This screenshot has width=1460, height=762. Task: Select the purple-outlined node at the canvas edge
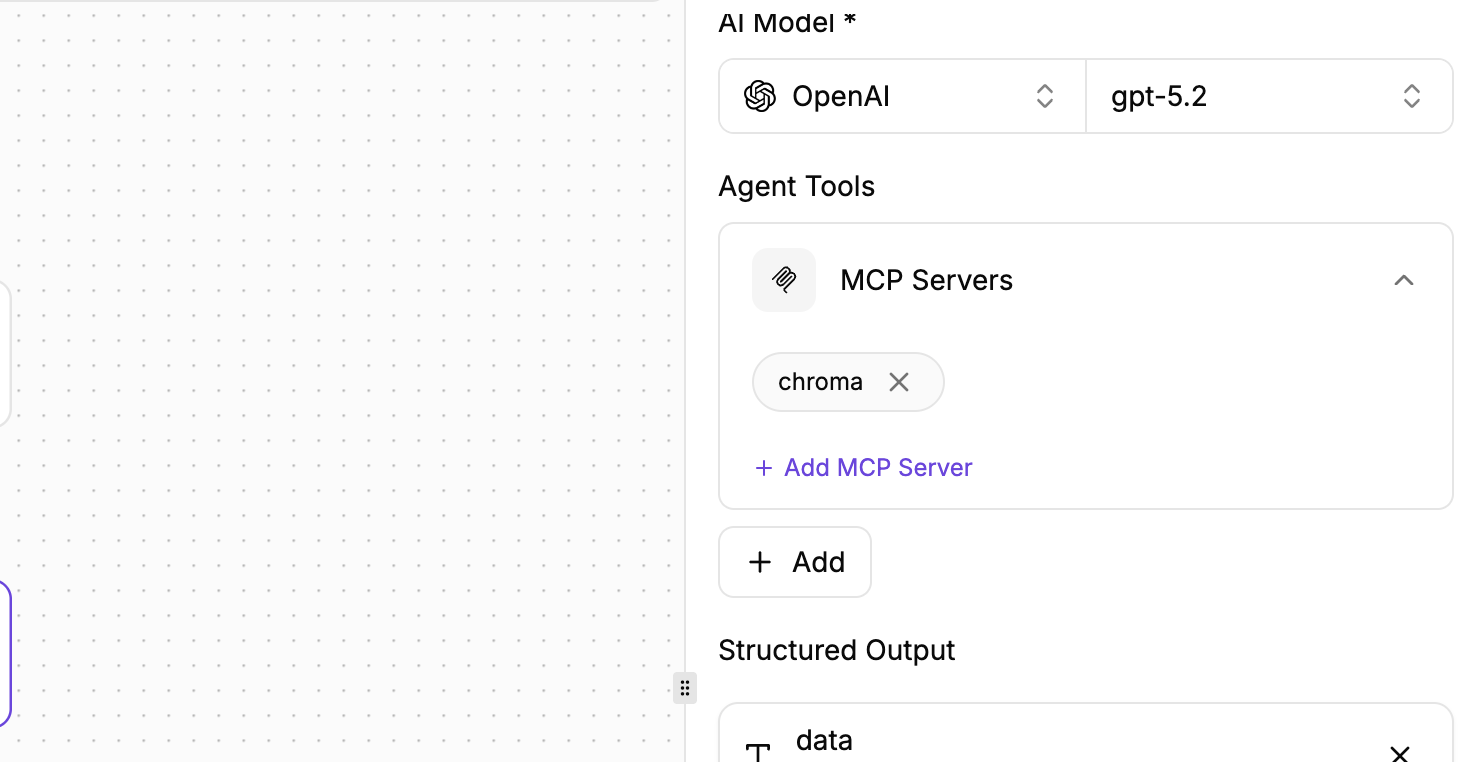point(6,654)
